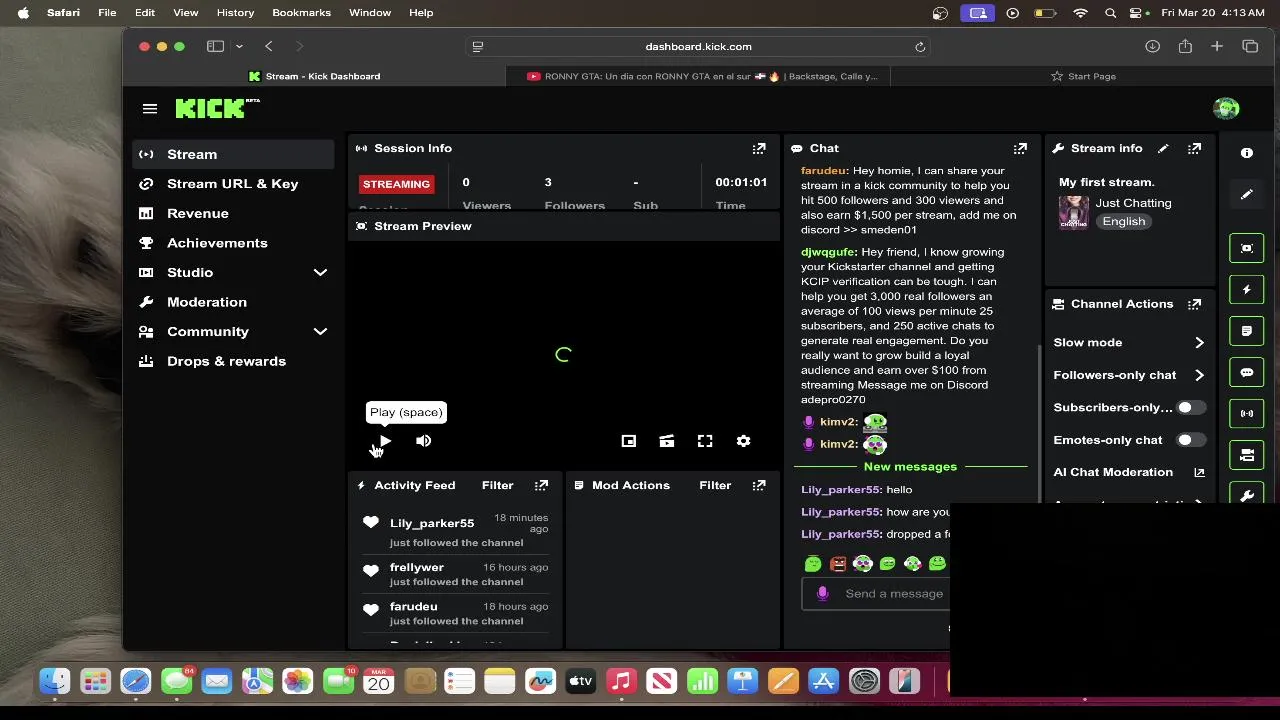Open stream preview player settings gear
Image resolution: width=1280 pixels, height=720 pixels.
click(x=743, y=441)
